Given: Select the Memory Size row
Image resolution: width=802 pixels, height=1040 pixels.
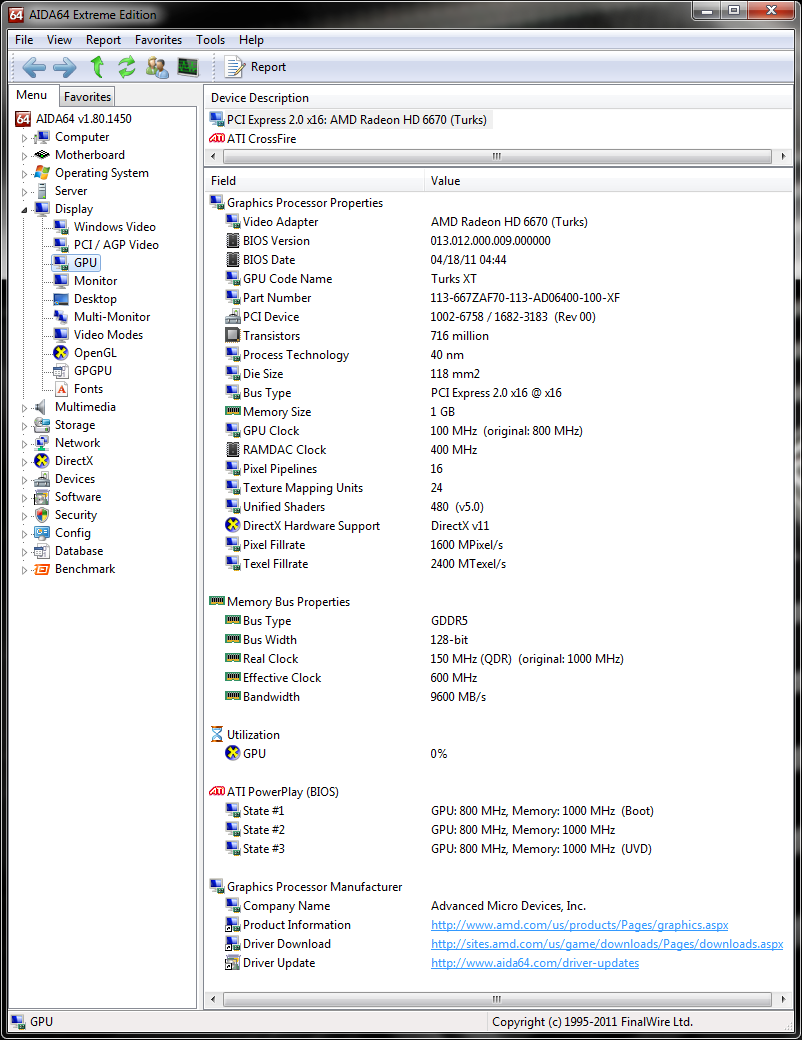Looking at the screenshot, I should click(499, 412).
